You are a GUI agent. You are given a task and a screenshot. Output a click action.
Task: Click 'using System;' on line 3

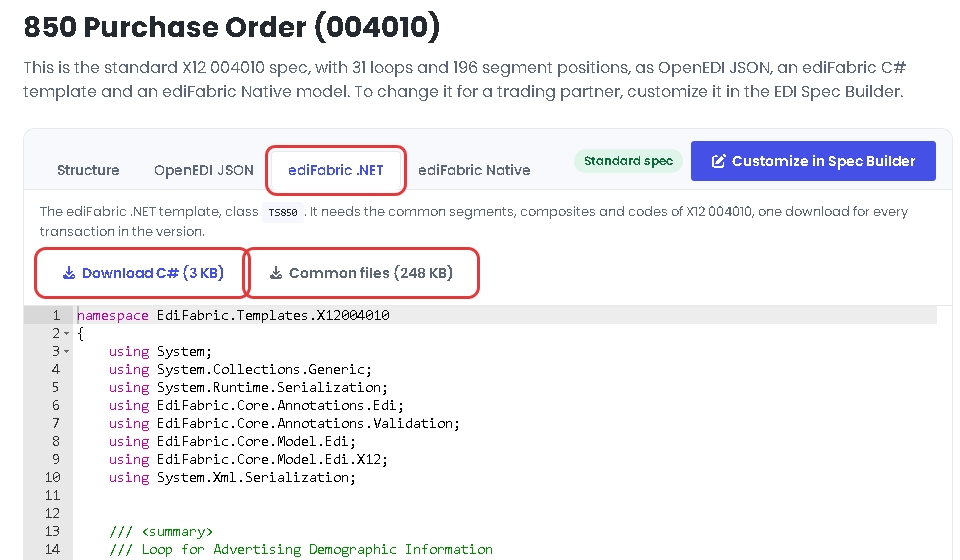(x=160, y=351)
